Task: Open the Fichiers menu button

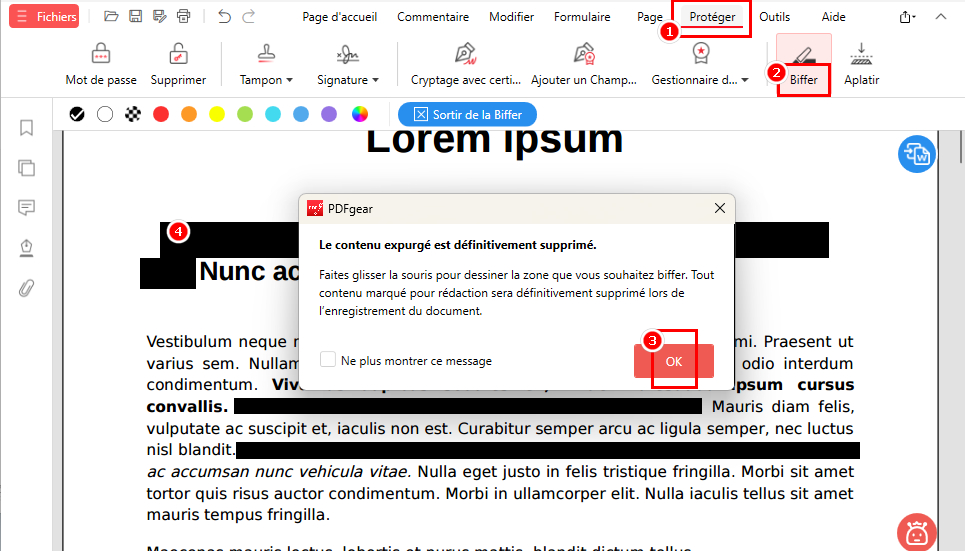Action: (x=44, y=17)
